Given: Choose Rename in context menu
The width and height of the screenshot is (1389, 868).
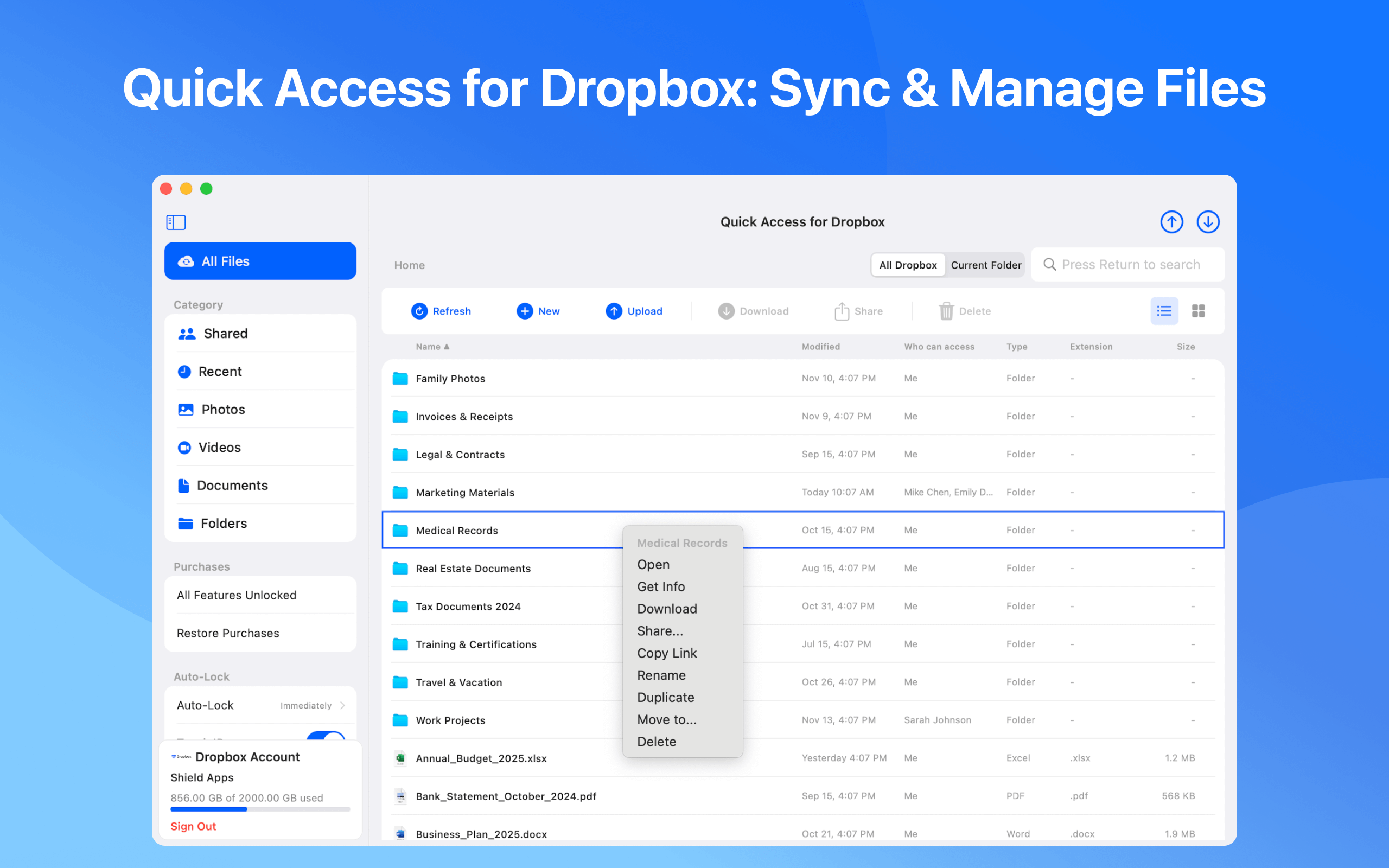Looking at the screenshot, I should (x=661, y=675).
